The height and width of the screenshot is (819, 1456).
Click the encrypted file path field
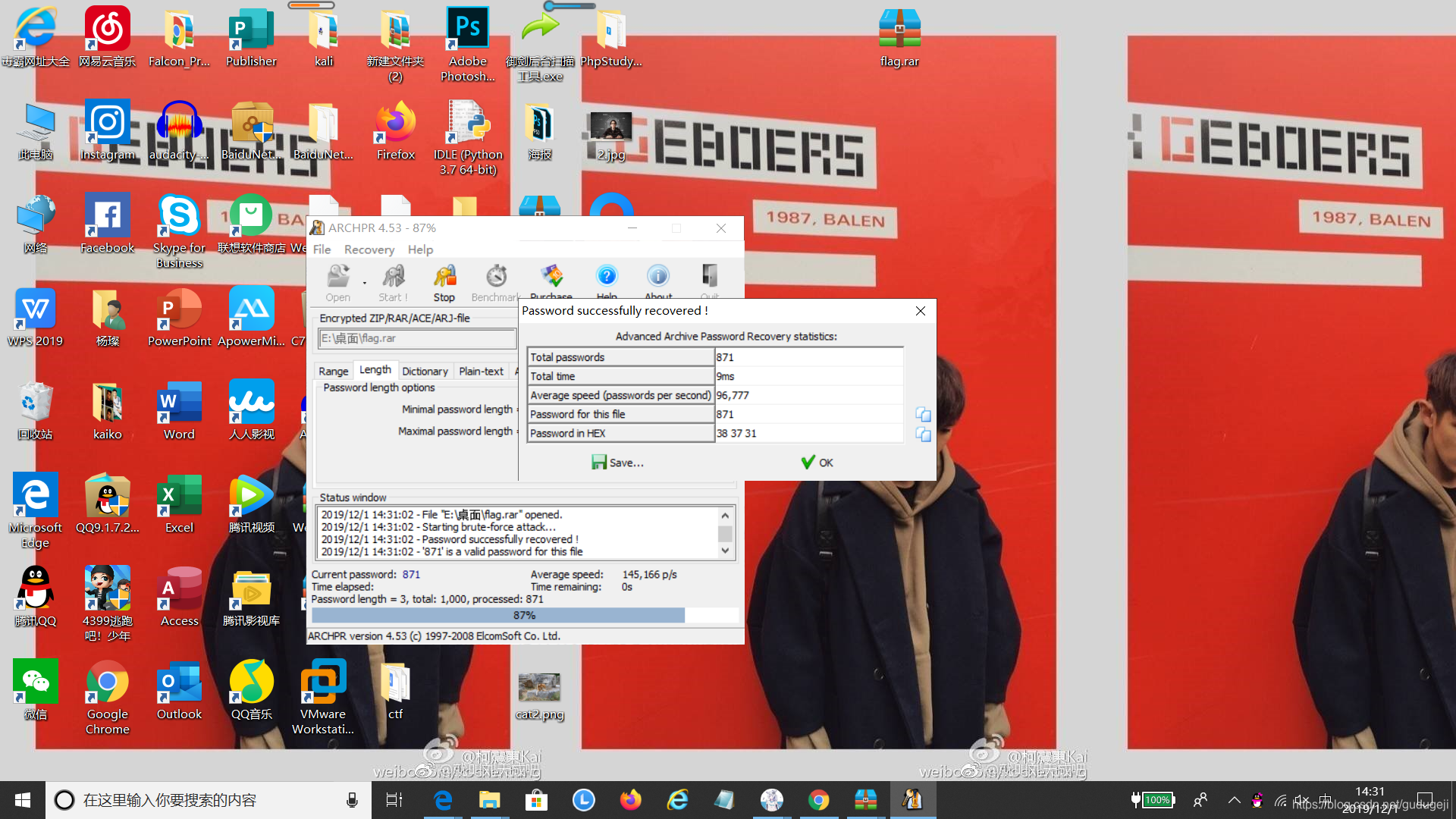click(x=416, y=338)
